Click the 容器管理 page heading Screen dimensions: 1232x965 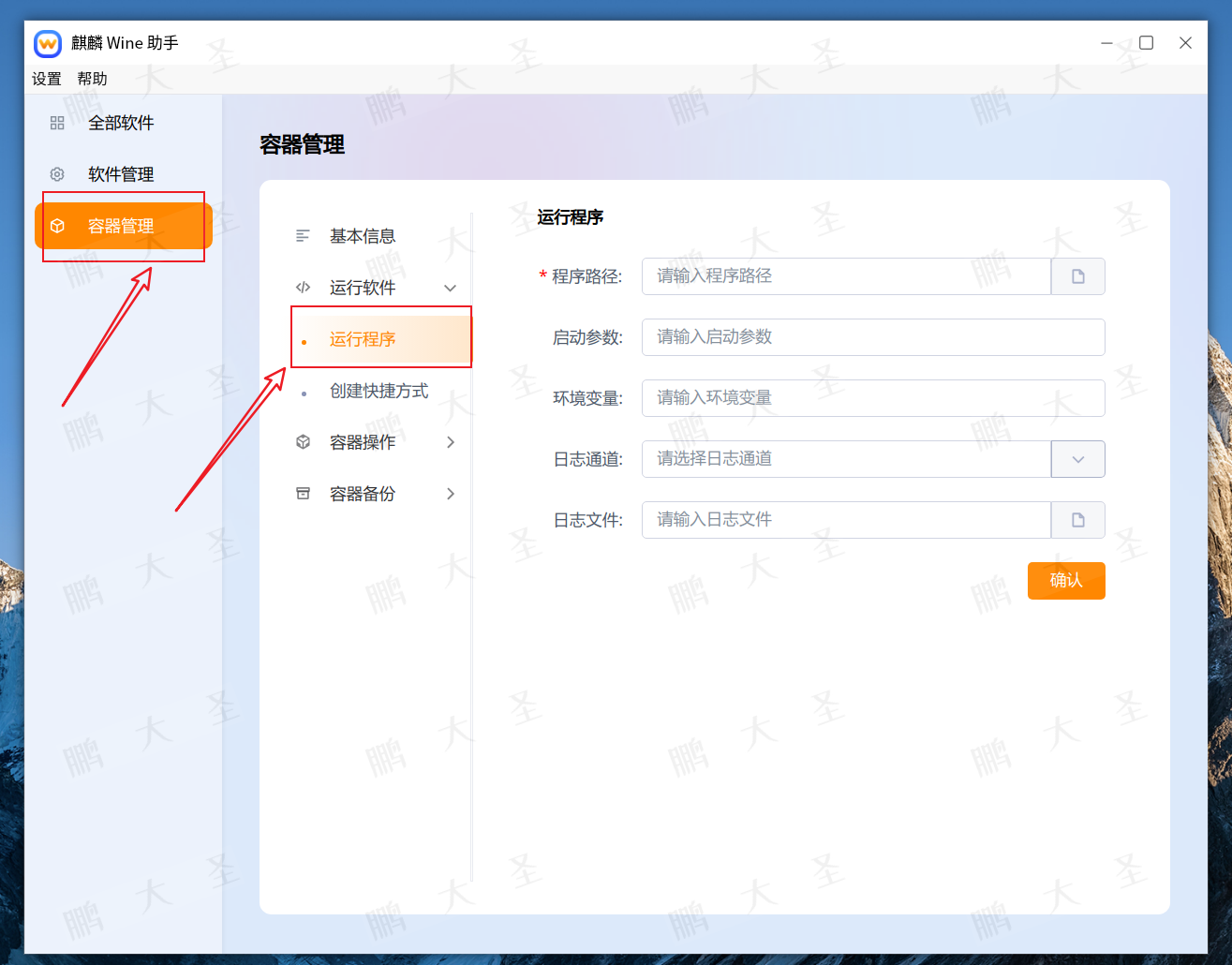click(303, 144)
